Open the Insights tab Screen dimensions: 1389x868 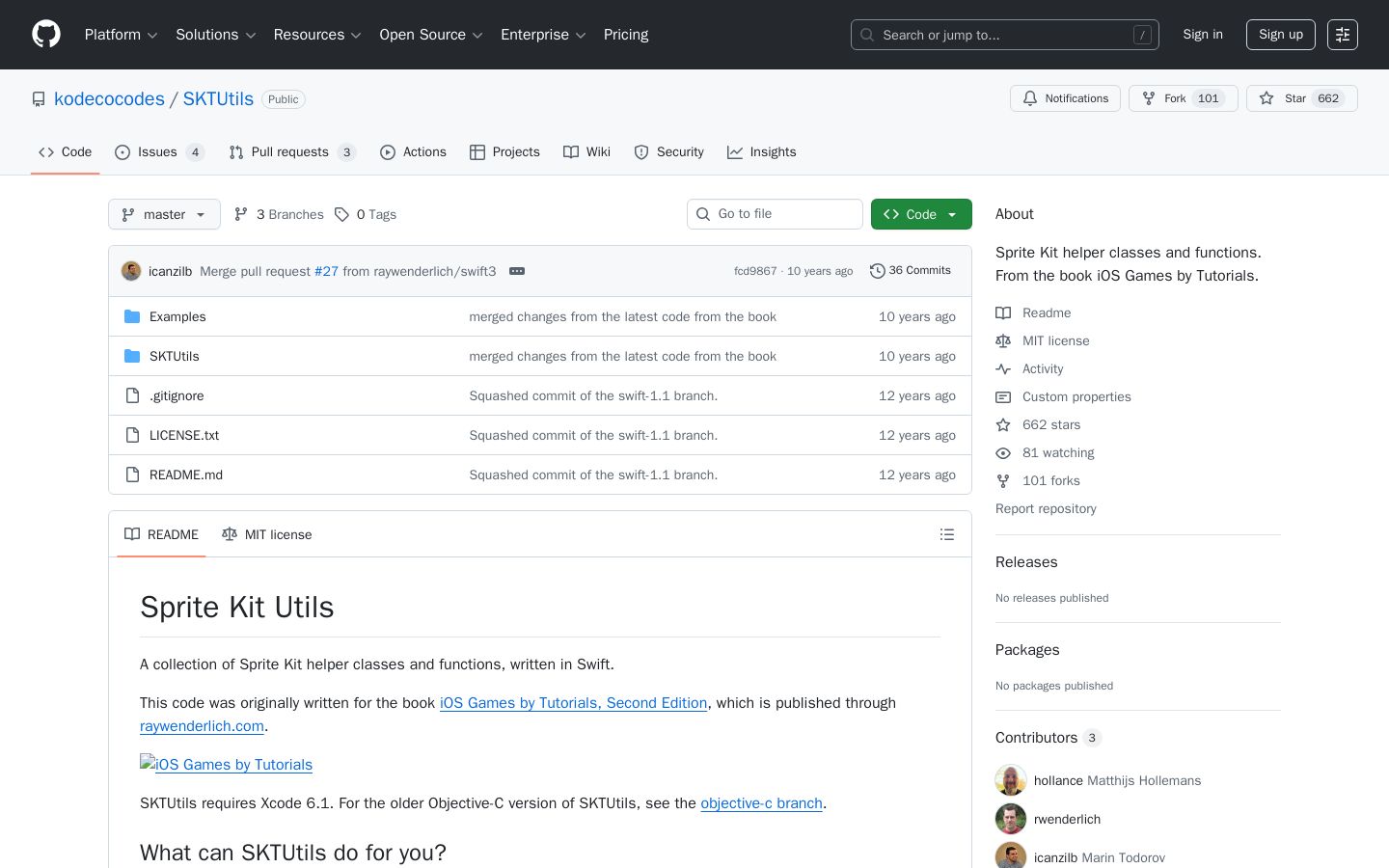762,152
